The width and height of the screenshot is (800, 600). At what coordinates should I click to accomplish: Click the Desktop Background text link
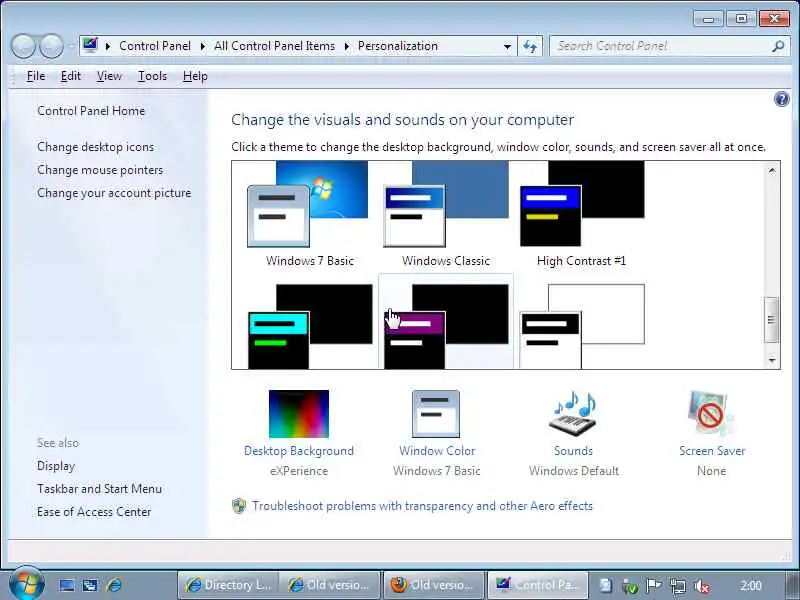click(298, 451)
